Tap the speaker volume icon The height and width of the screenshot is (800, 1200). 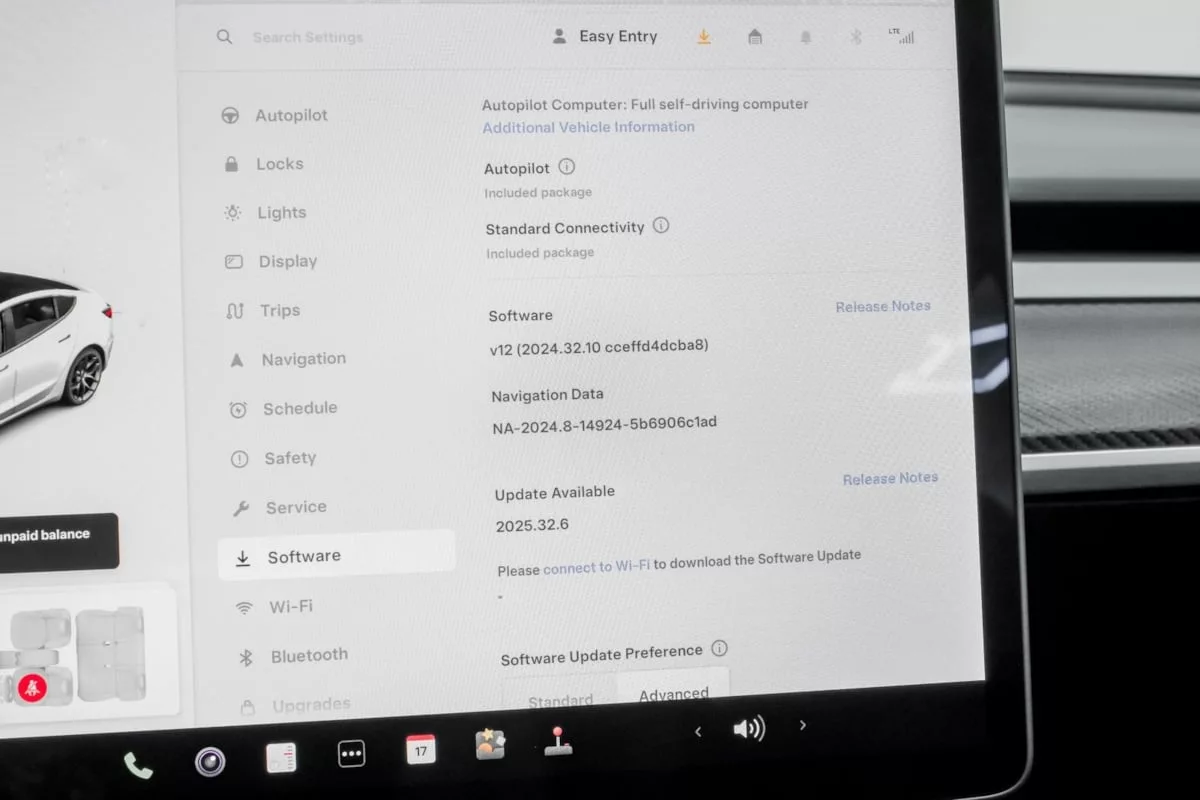click(x=748, y=729)
